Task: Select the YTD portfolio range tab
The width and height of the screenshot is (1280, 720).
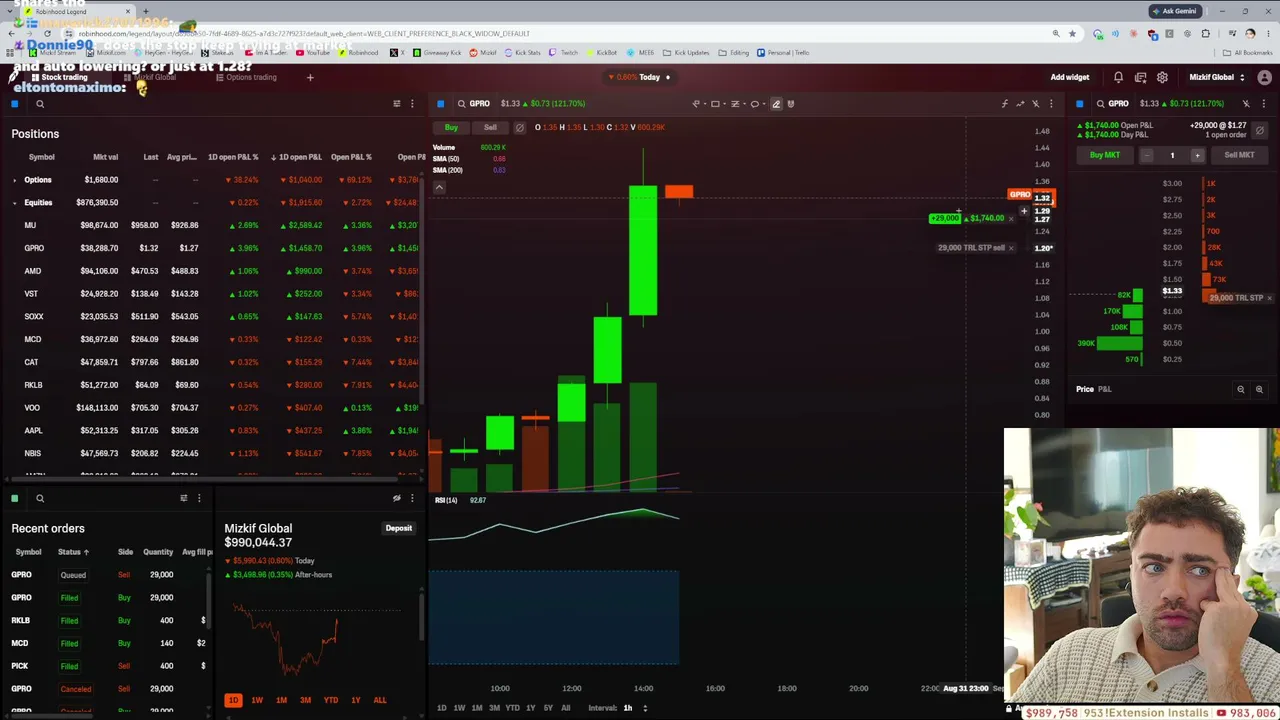Action: click(x=331, y=700)
